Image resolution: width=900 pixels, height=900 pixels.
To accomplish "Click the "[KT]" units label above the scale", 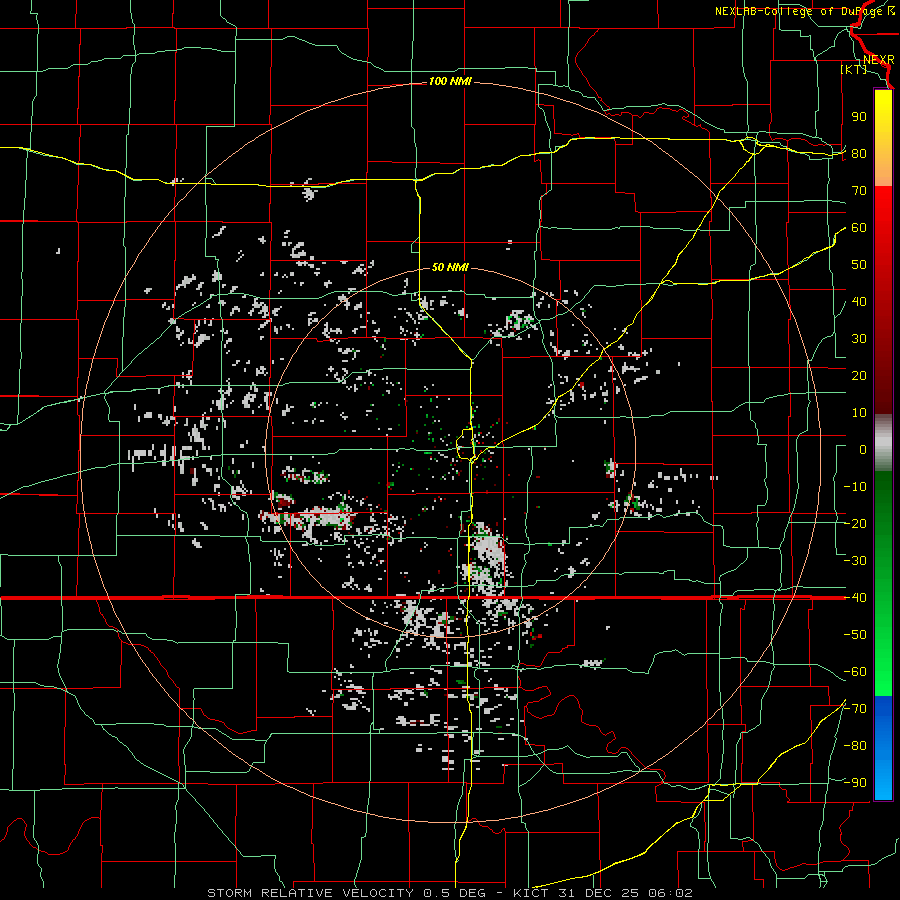I will 853,69.
